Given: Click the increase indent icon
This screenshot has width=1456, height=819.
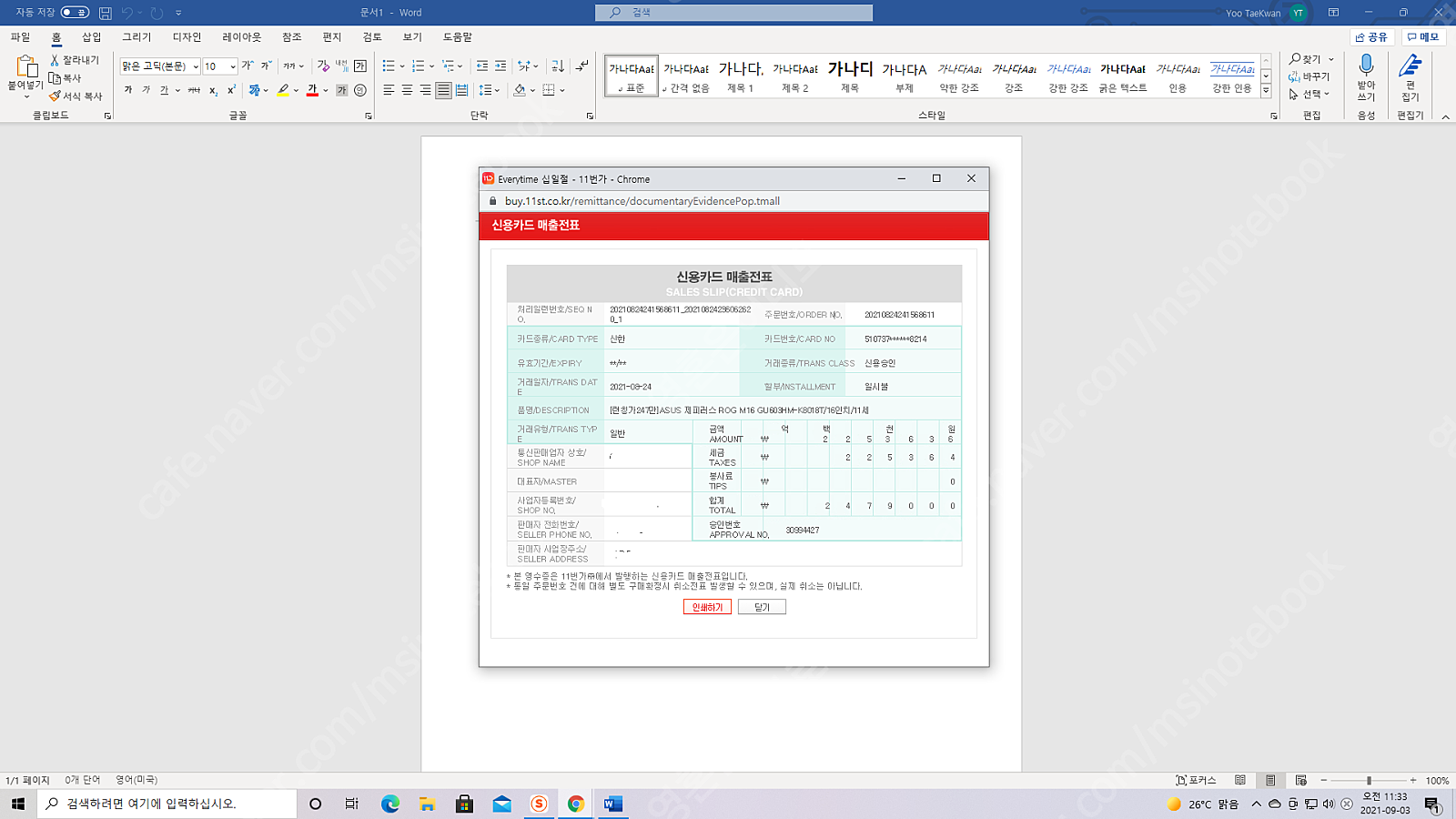Looking at the screenshot, I should tap(500, 66).
